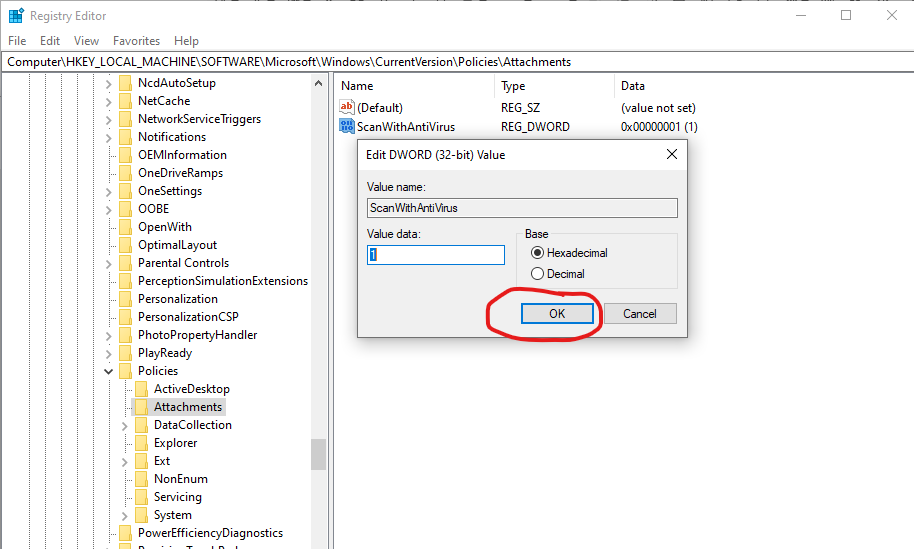Expand the Parental Controls tree node

tap(108, 264)
